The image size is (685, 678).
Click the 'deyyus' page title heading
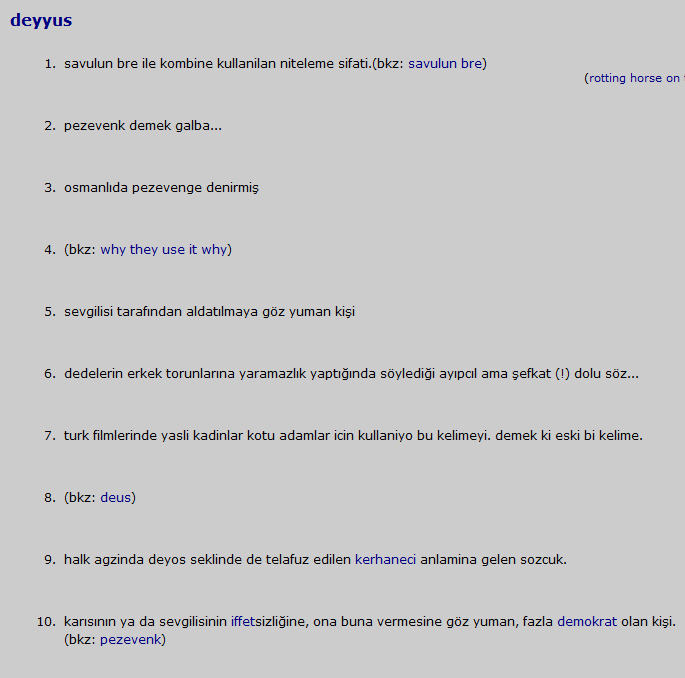pos(41,20)
